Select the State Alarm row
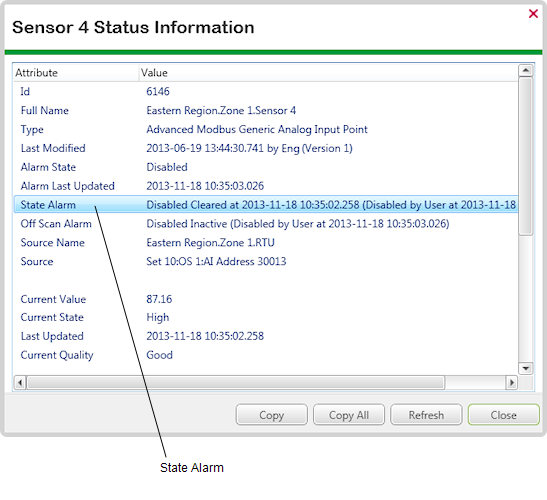547x500 pixels. [x=266, y=204]
